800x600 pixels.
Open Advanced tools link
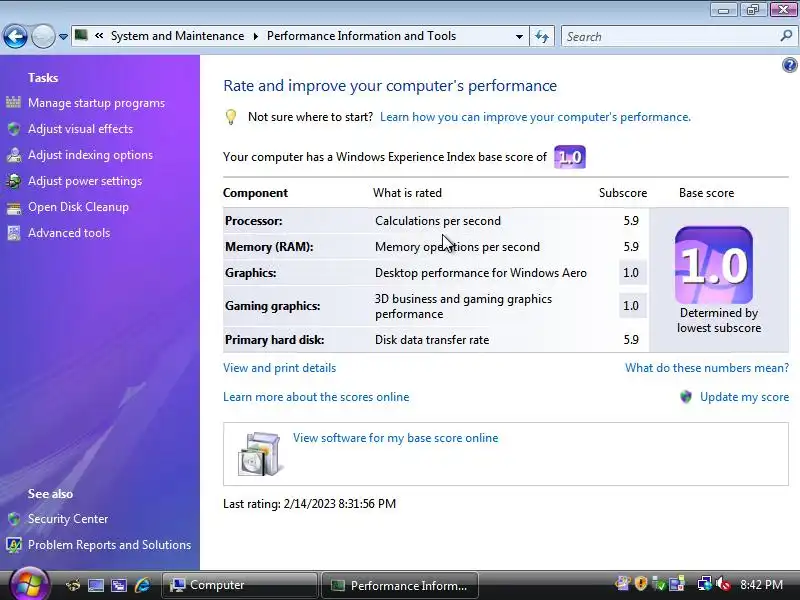click(69, 233)
